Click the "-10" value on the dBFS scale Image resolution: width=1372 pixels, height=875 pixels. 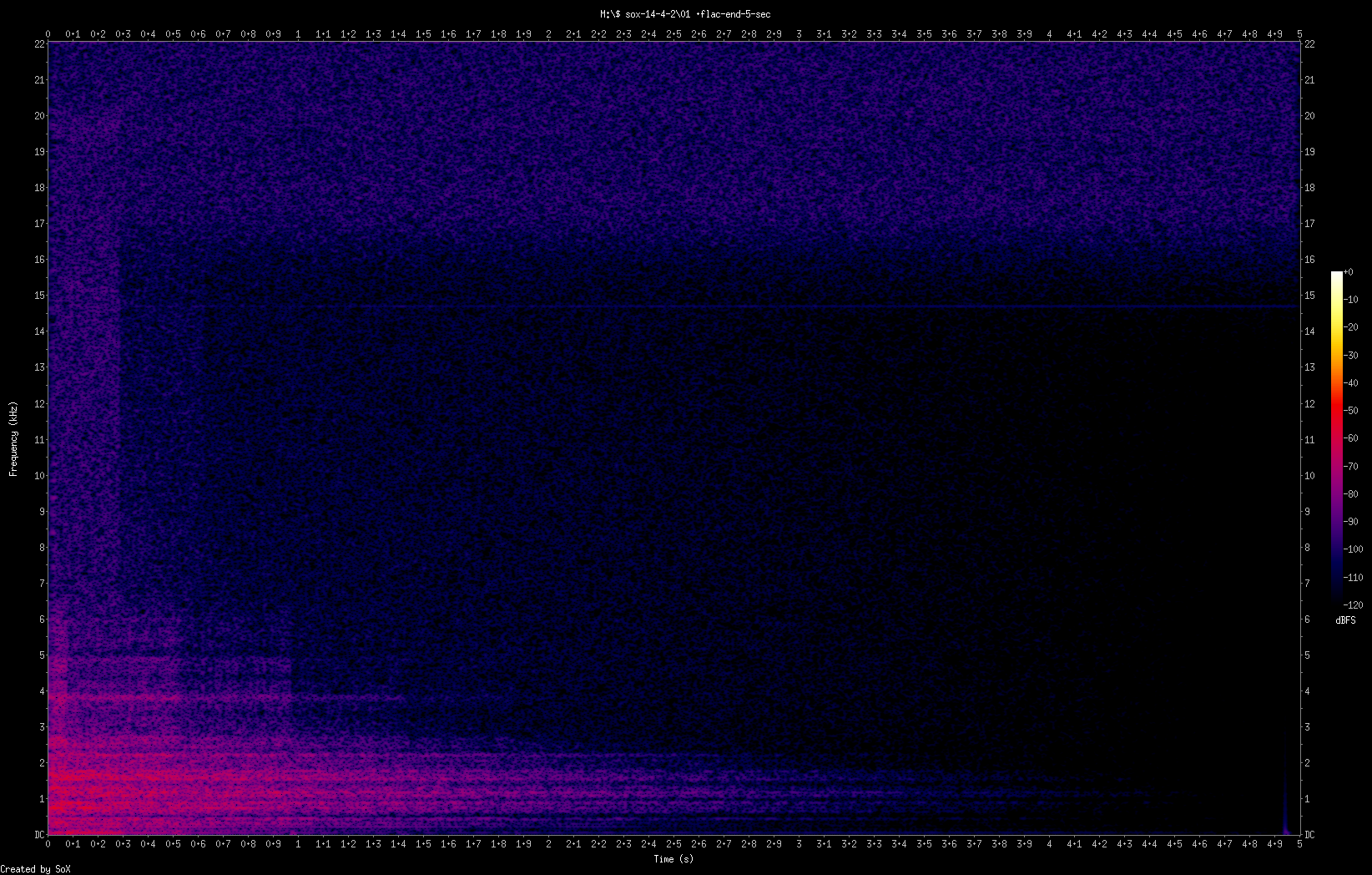(x=1351, y=300)
